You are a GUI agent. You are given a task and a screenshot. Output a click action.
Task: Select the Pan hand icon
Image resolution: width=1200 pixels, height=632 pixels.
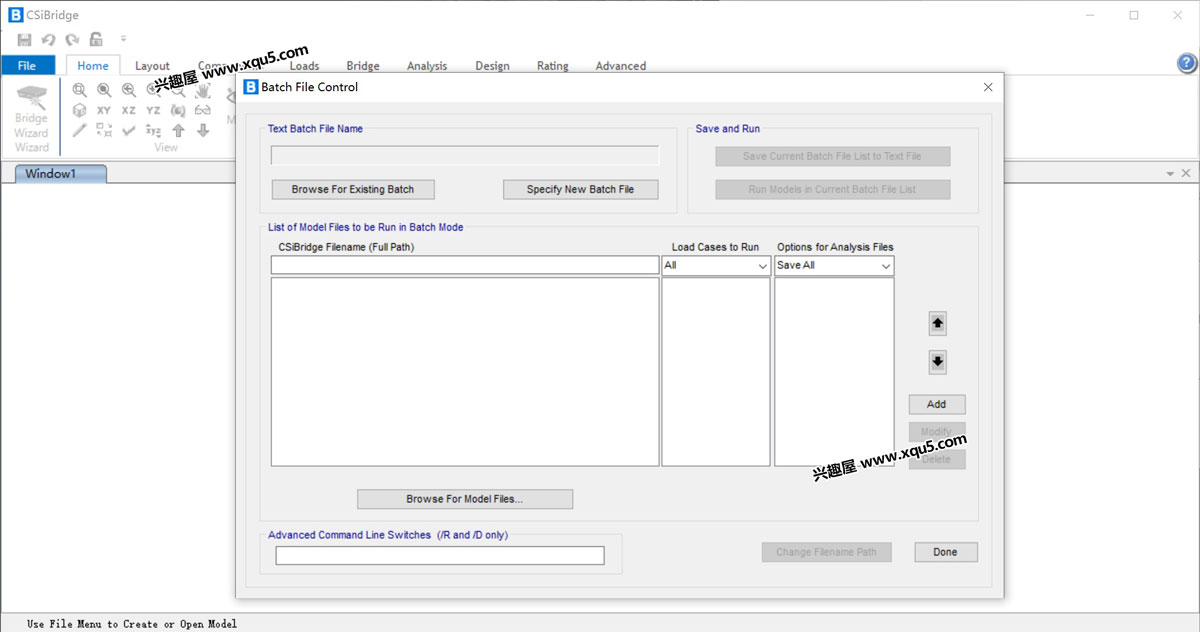click(202, 90)
